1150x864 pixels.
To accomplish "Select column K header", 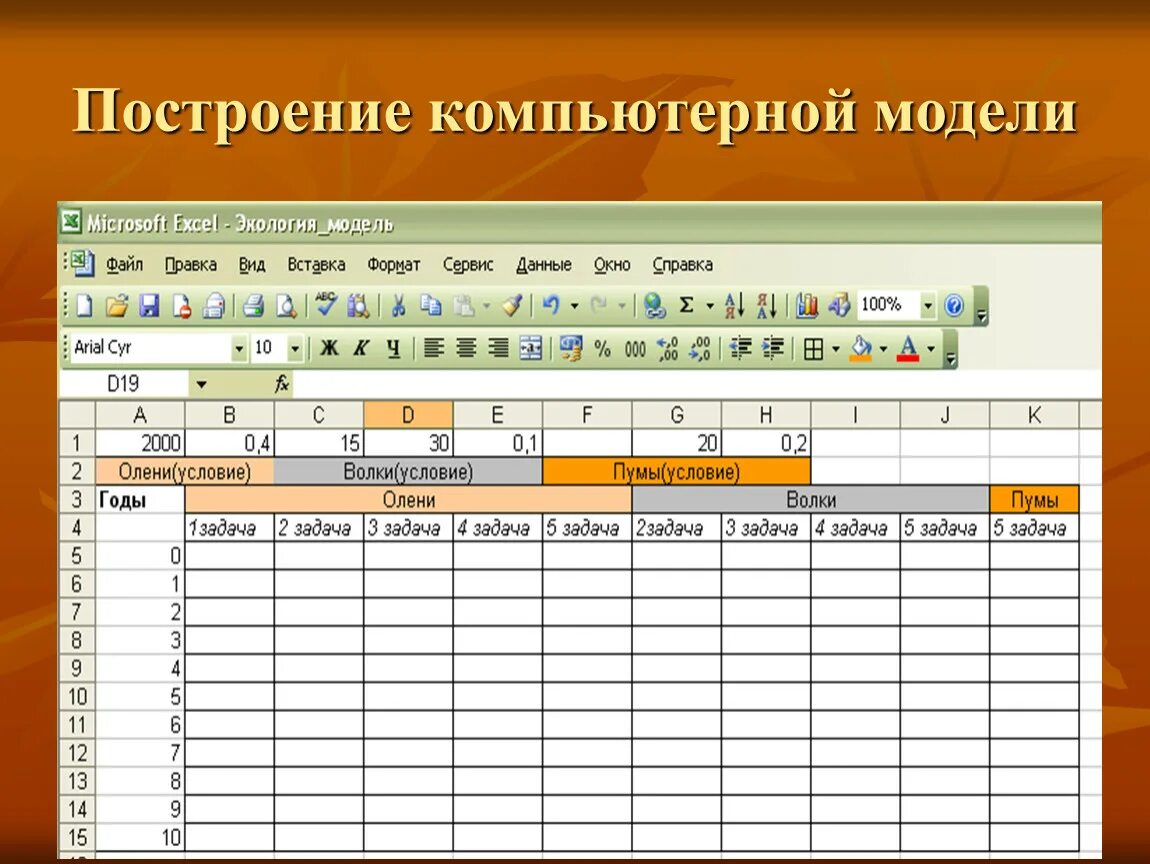I will [1034, 415].
